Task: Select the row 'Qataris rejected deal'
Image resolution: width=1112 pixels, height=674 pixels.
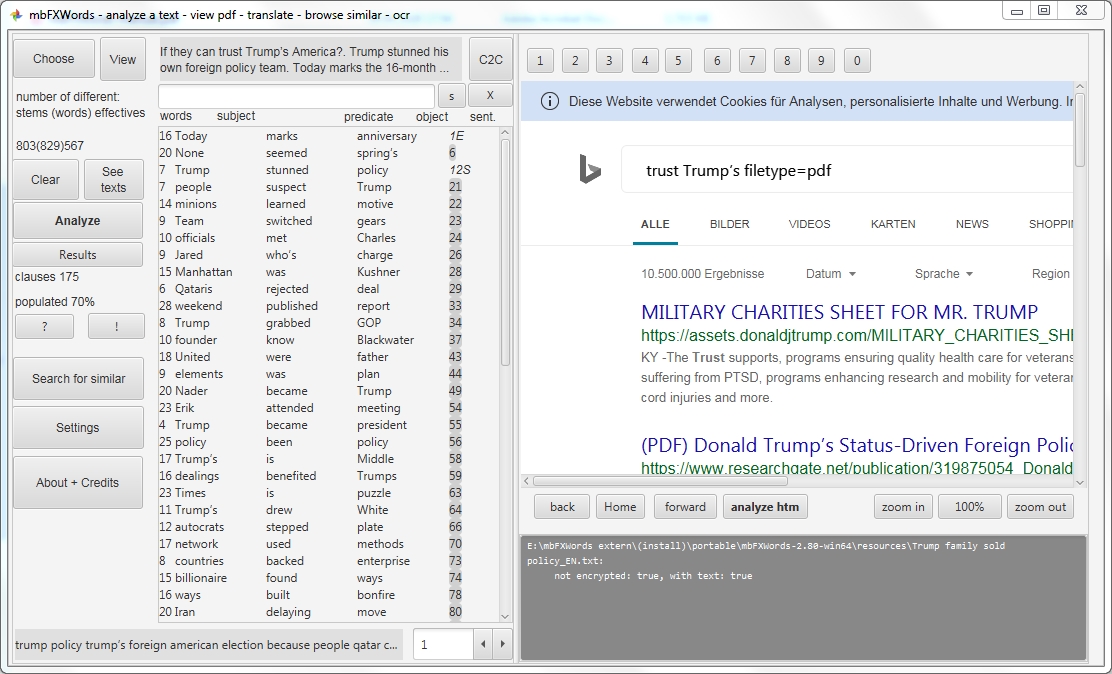Action: click(328, 289)
